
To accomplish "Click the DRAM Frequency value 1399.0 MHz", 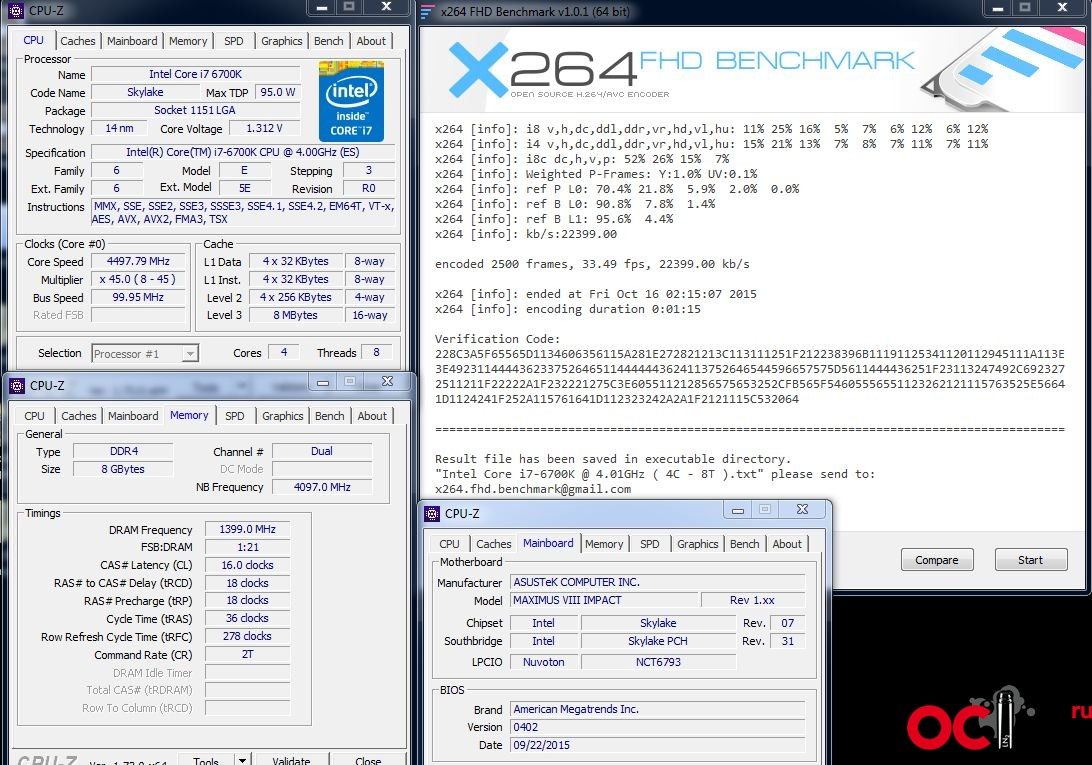I will click(x=247, y=530).
